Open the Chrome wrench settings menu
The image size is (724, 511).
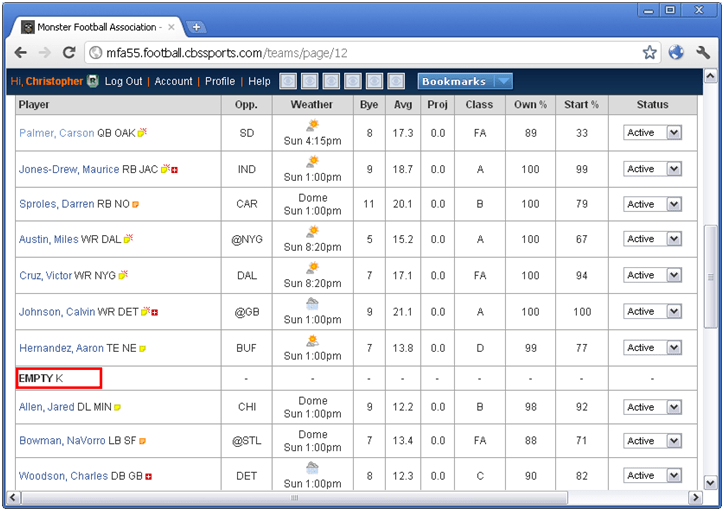click(703, 52)
